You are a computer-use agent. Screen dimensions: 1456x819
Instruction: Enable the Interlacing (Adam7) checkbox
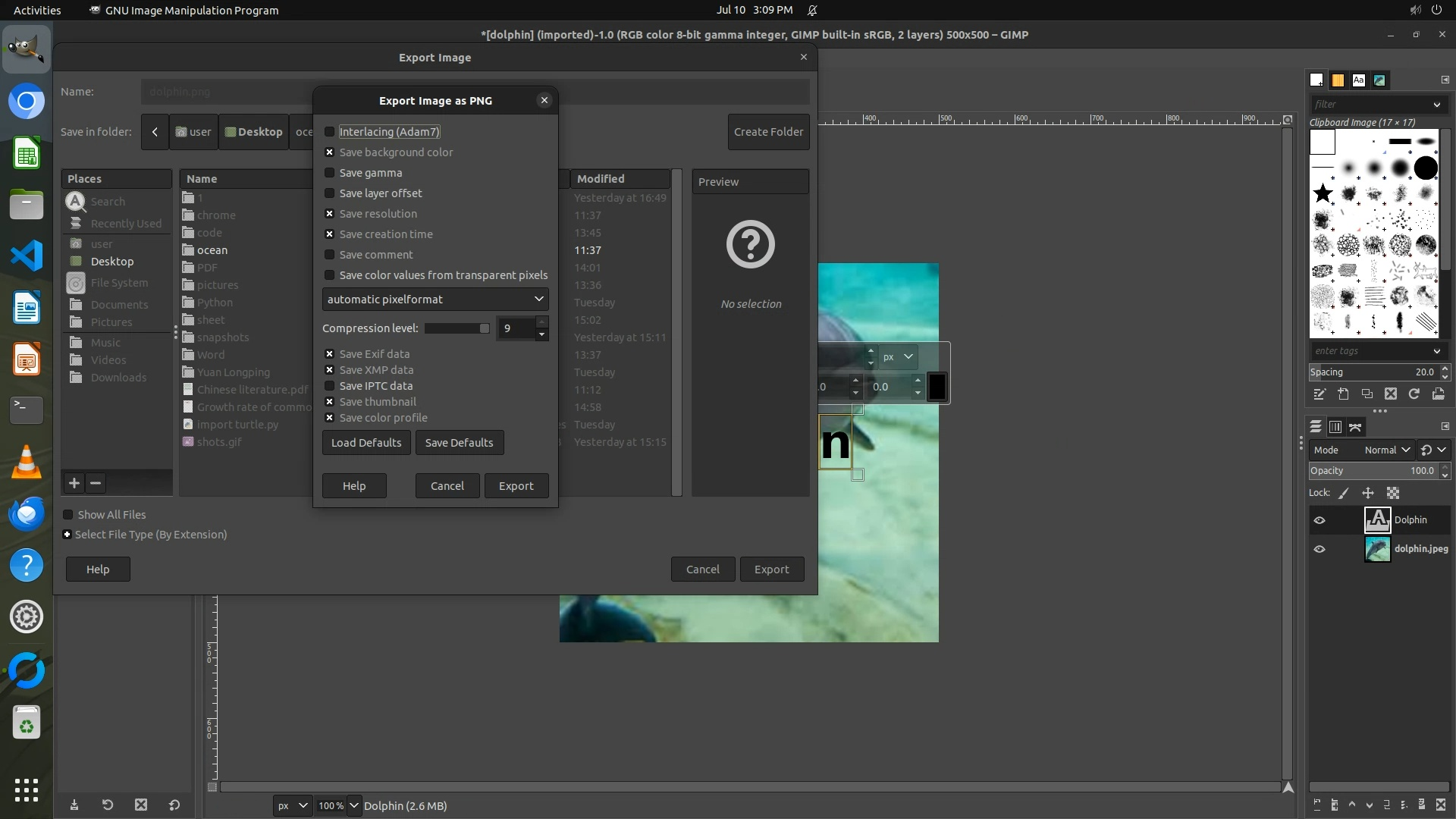330,132
